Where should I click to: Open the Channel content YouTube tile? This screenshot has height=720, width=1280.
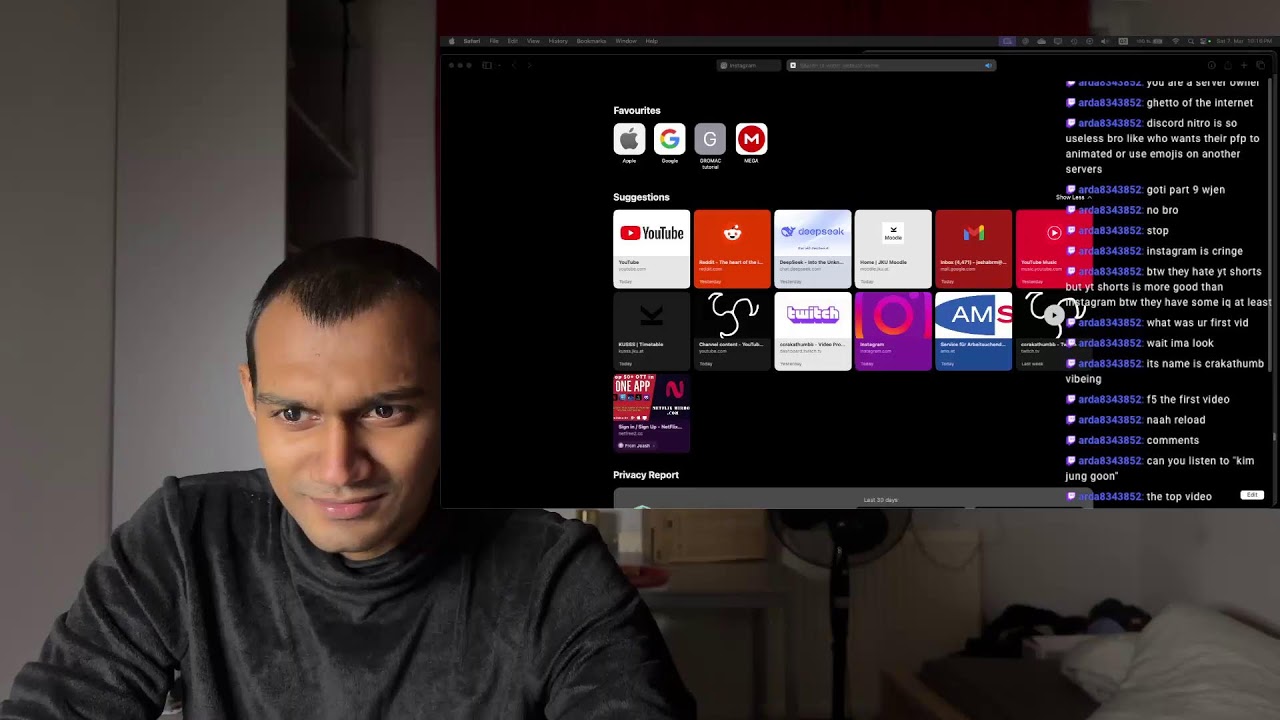coord(732,331)
